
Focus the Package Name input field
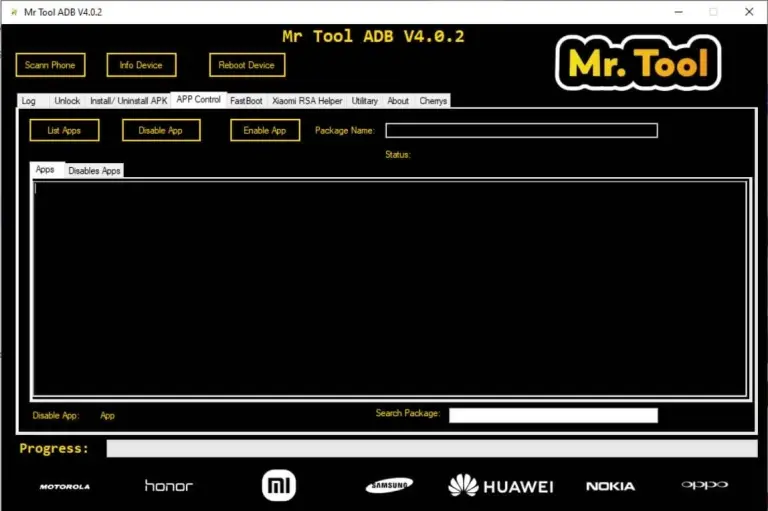pyautogui.click(x=522, y=130)
